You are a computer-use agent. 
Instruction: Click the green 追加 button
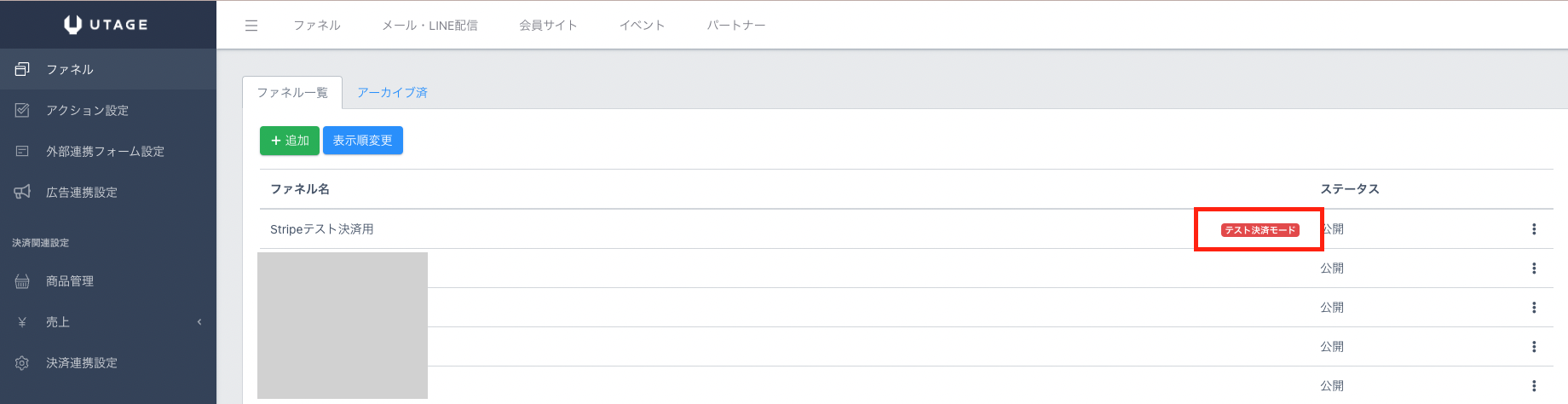click(290, 141)
